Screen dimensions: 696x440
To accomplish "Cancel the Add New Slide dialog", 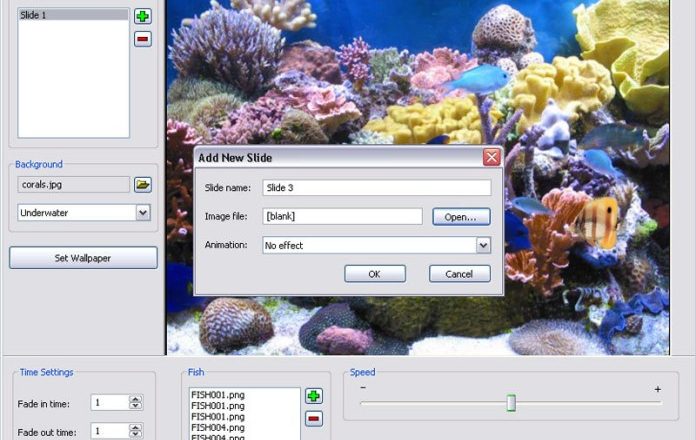I will pyautogui.click(x=460, y=274).
